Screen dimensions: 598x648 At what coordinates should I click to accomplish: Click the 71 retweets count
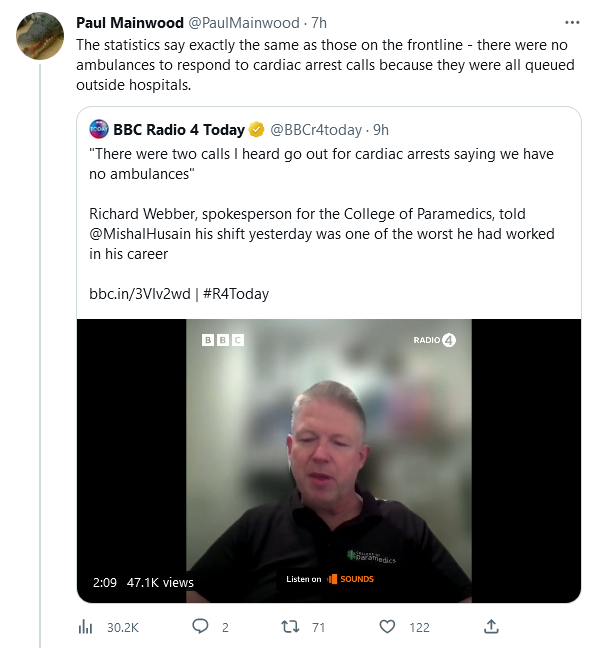[x=318, y=627]
